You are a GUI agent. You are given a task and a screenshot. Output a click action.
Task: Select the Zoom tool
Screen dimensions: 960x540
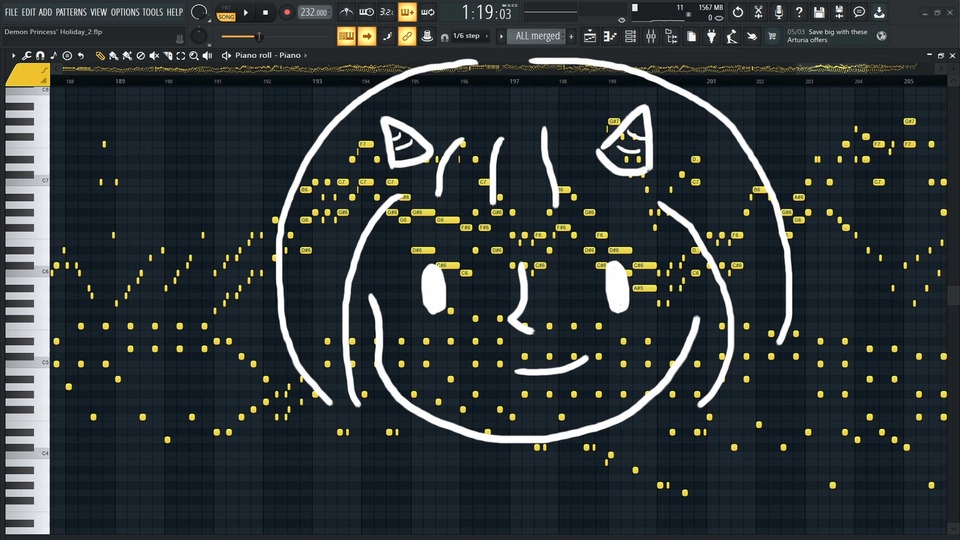(x=194, y=56)
